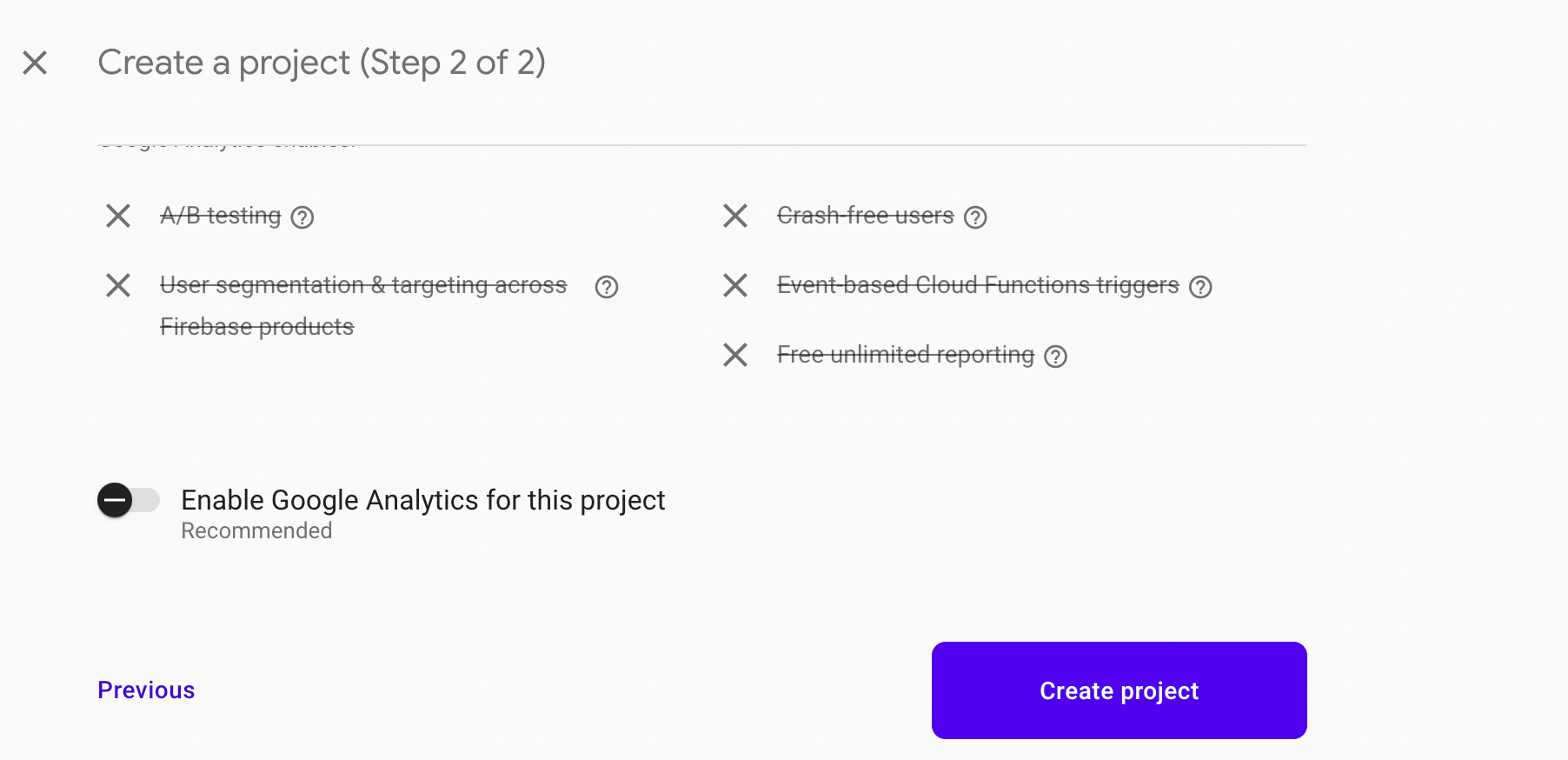Click X mark beside Event-based Cloud Functions
This screenshot has width=1568, height=760.
tap(735, 285)
